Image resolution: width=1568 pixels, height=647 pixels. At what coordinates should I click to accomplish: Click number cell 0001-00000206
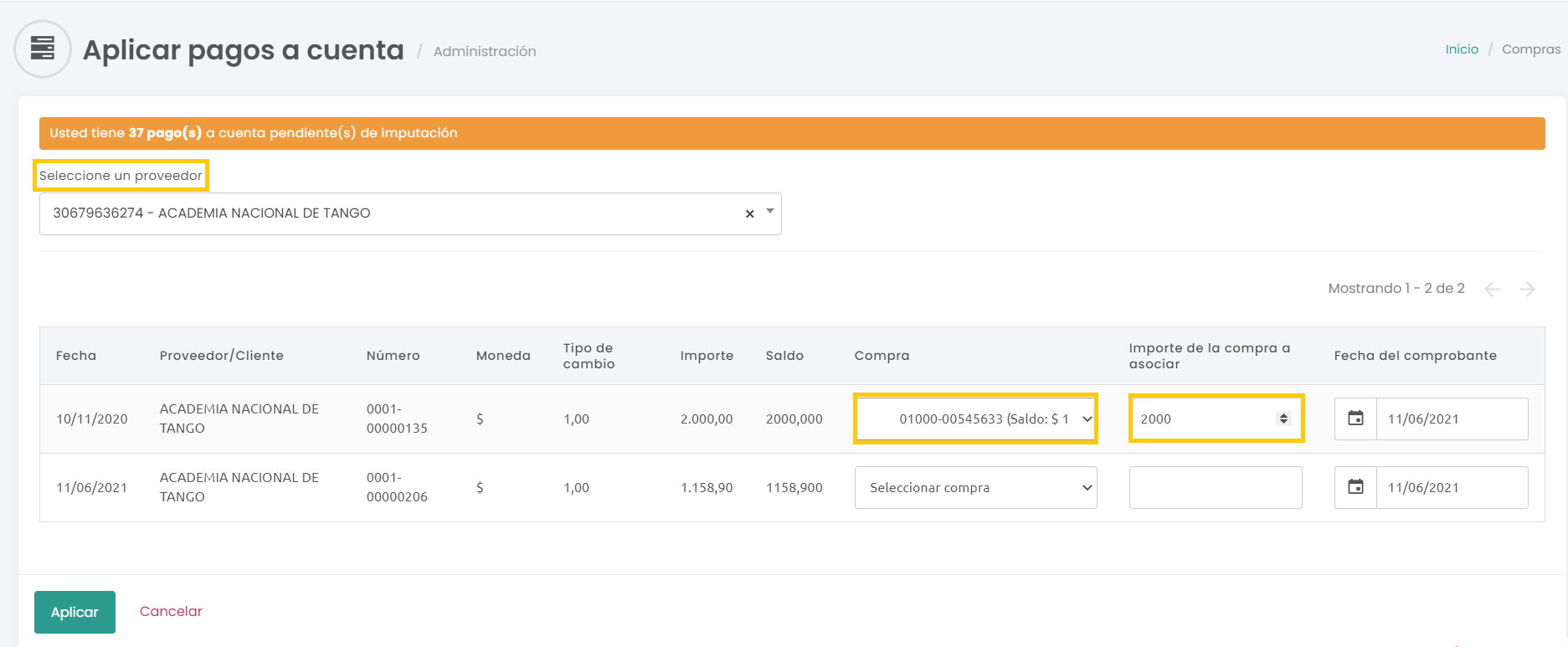coord(397,487)
